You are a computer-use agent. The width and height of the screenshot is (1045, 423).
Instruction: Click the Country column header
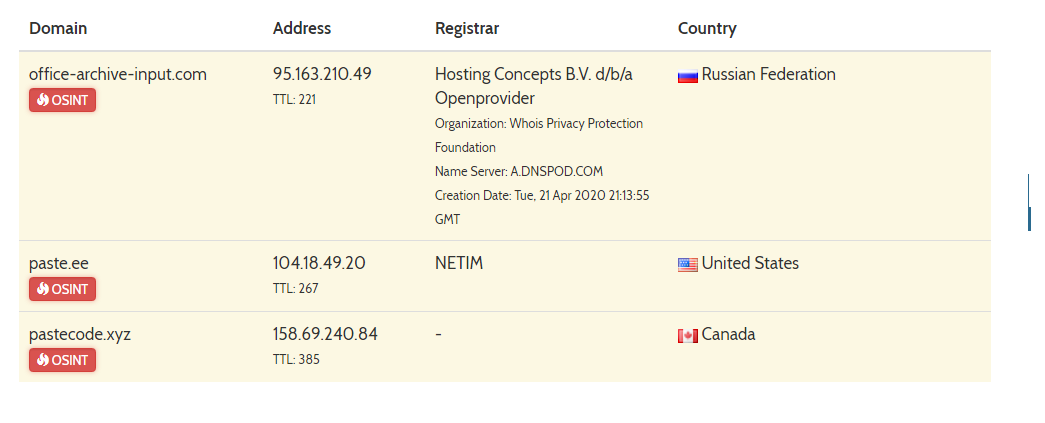tap(707, 29)
